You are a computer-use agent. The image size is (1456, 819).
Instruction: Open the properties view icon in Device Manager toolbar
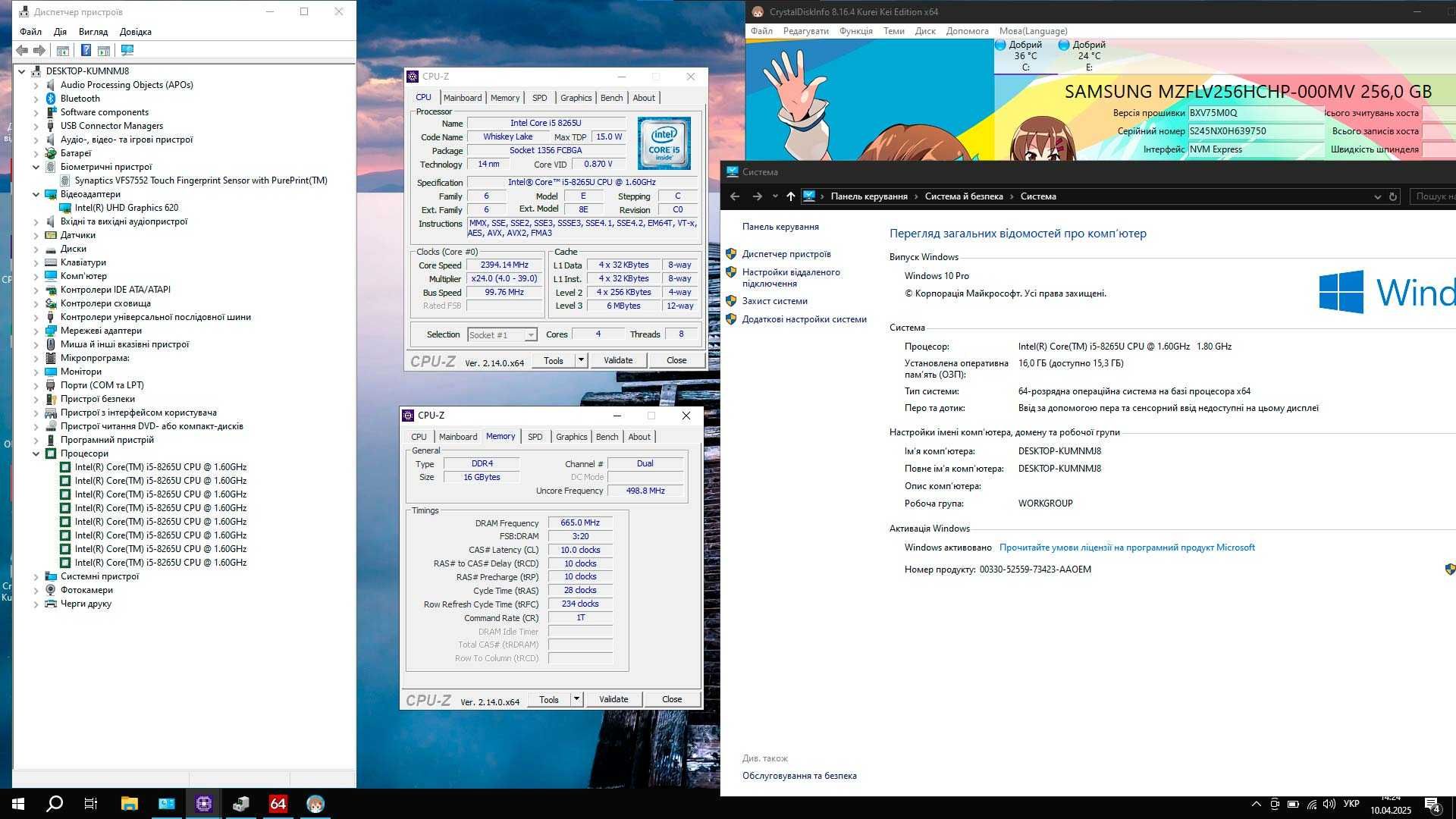tap(63, 50)
